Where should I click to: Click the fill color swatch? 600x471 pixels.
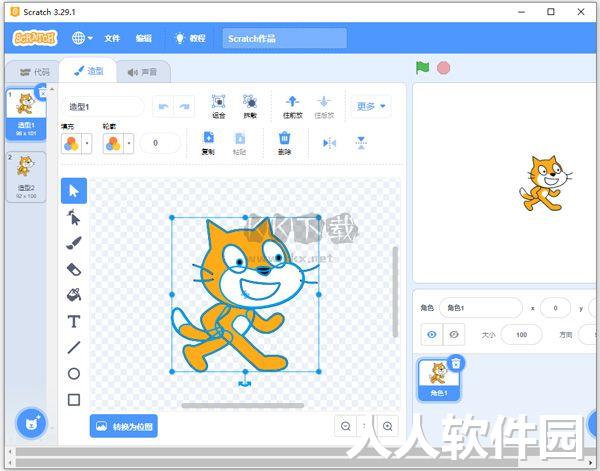coord(72,143)
